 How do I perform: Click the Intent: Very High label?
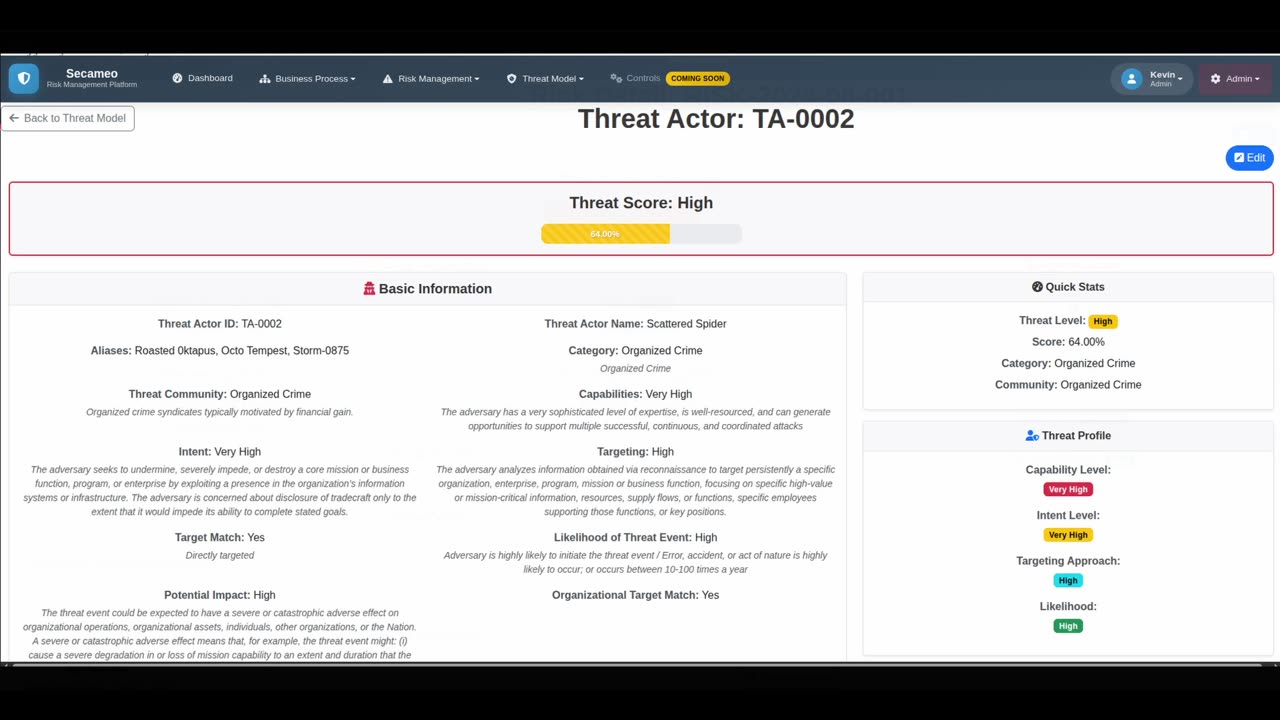pos(220,452)
